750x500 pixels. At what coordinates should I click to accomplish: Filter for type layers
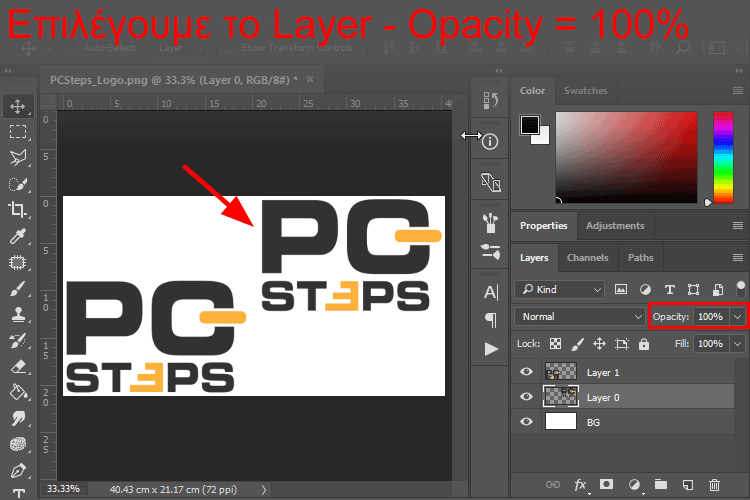click(670, 289)
